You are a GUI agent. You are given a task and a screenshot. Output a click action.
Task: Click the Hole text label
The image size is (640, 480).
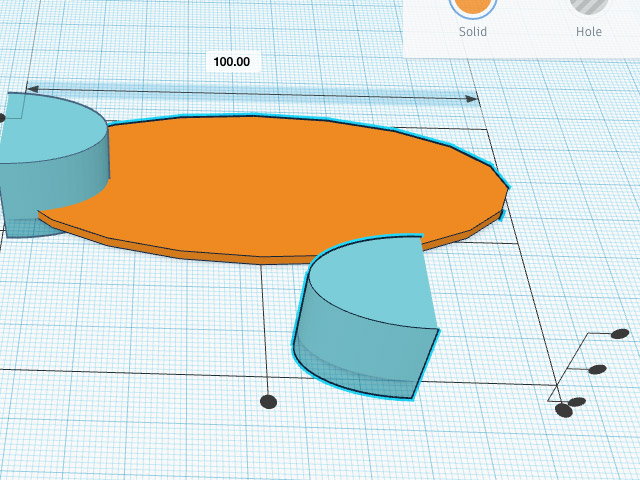(x=589, y=31)
